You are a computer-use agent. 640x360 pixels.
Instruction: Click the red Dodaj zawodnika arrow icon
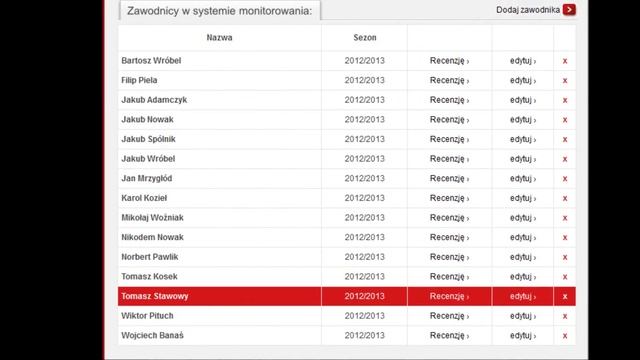569,10
